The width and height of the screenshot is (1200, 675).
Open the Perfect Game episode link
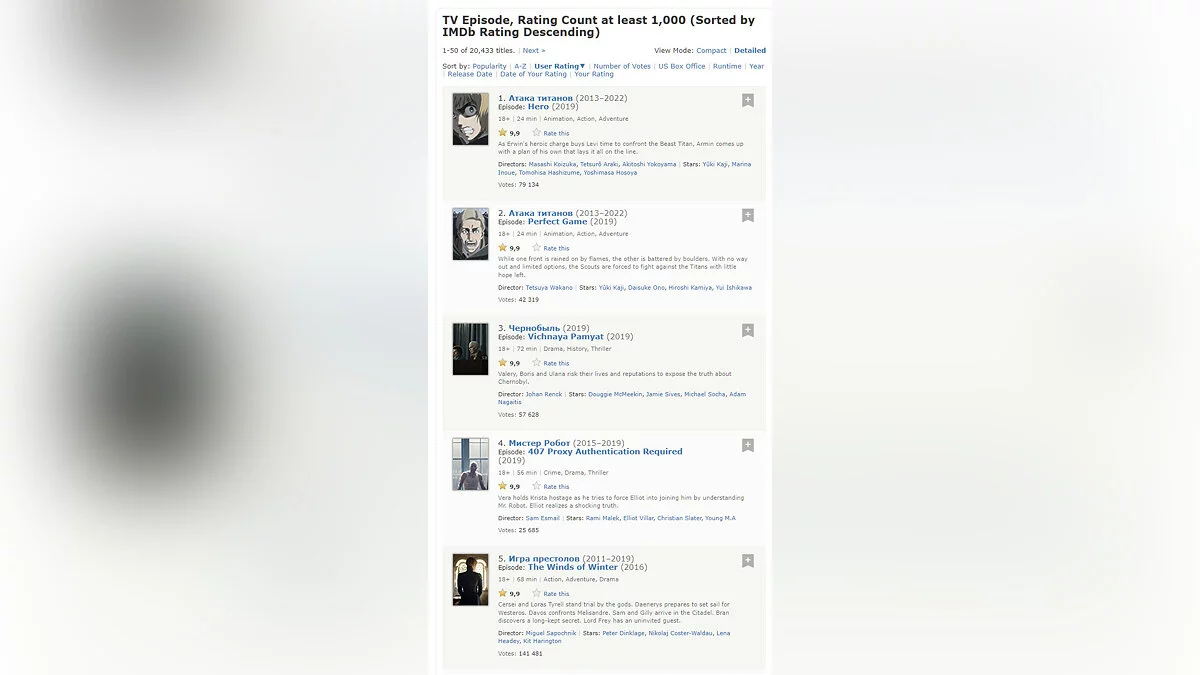558,221
